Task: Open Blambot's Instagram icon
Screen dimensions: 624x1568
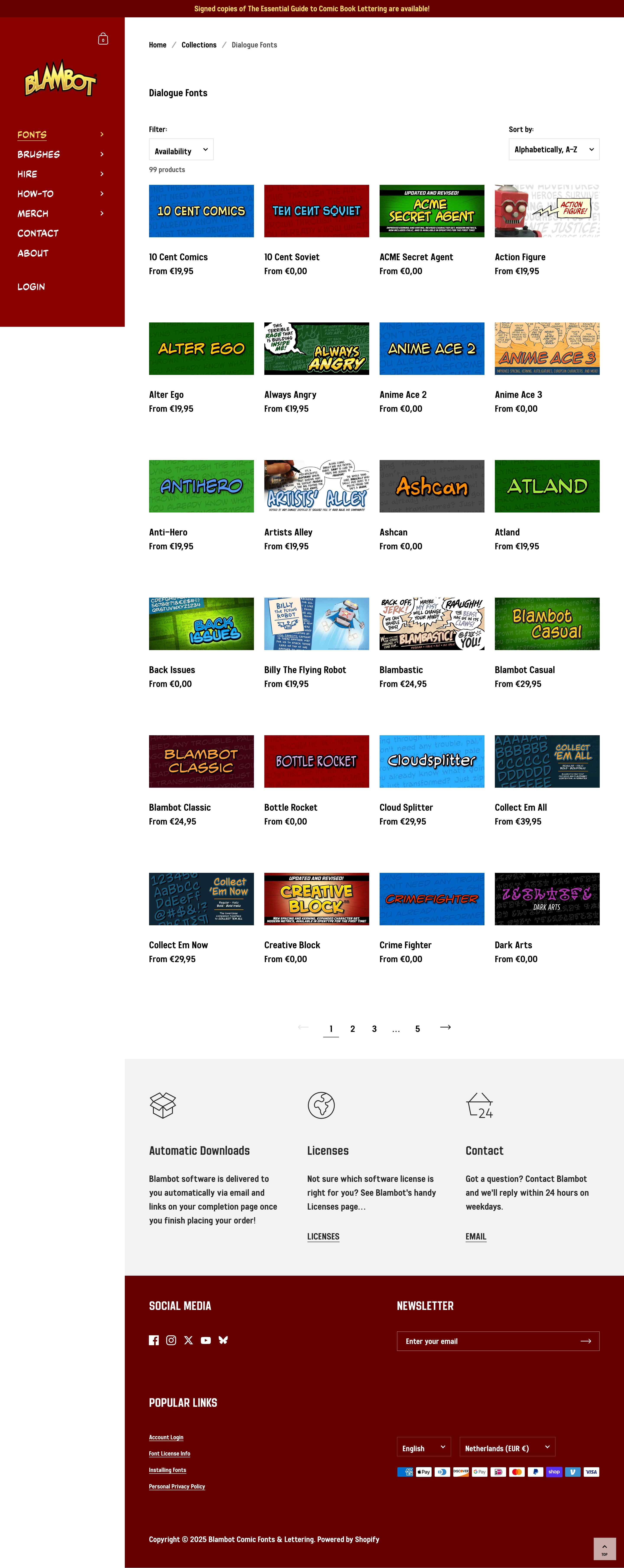Action: [x=171, y=1340]
